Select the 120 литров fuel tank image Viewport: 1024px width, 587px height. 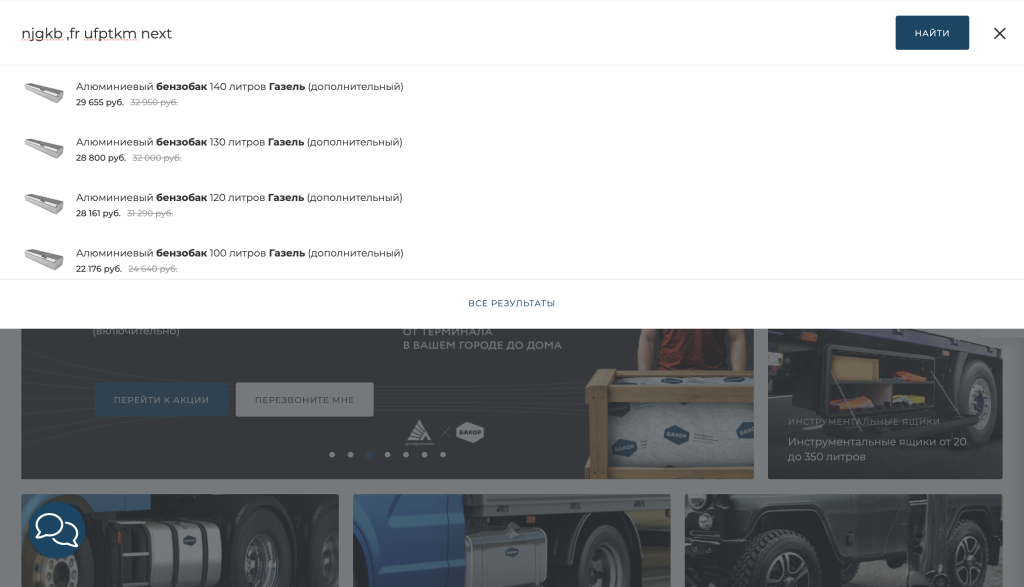click(x=44, y=204)
